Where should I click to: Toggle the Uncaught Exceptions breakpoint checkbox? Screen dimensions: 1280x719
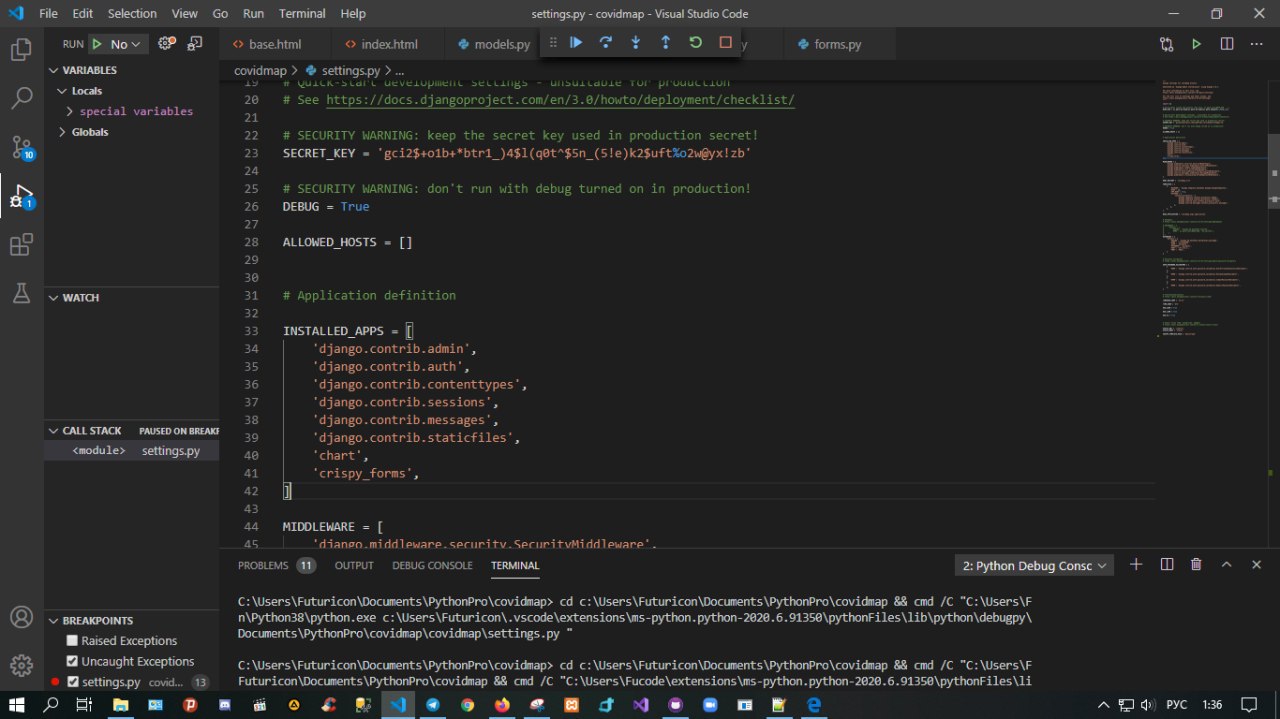(72, 661)
